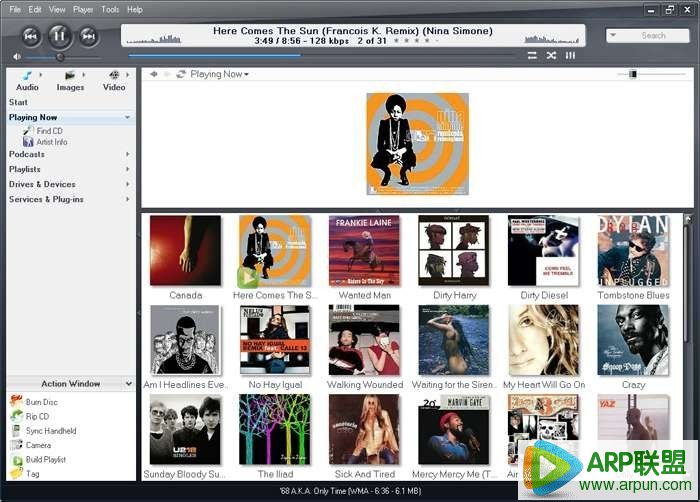Open Artist Info in sidebar
This screenshot has width=700, height=502.
pos(45,142)
